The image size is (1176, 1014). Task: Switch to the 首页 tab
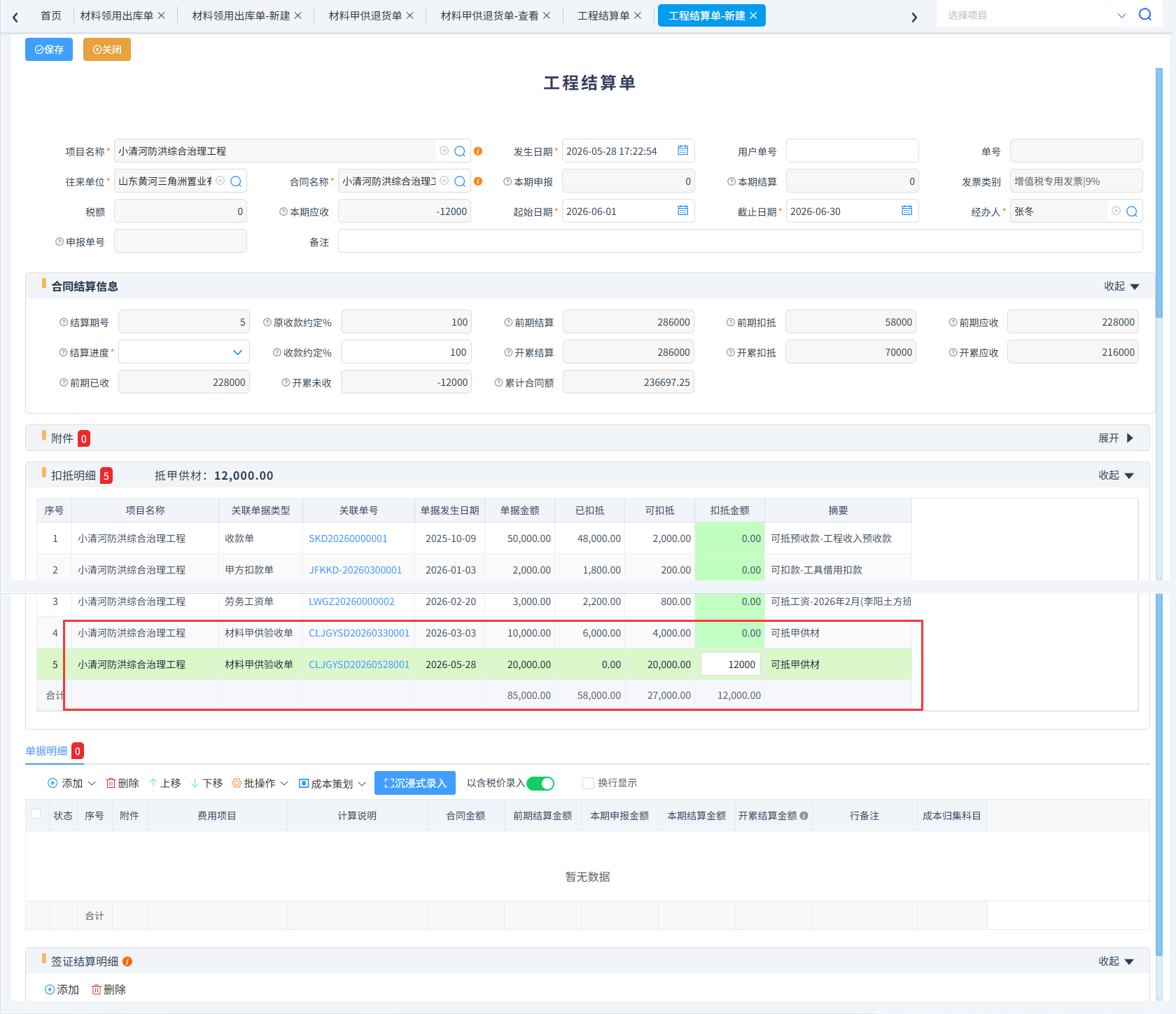pos(50,15)
